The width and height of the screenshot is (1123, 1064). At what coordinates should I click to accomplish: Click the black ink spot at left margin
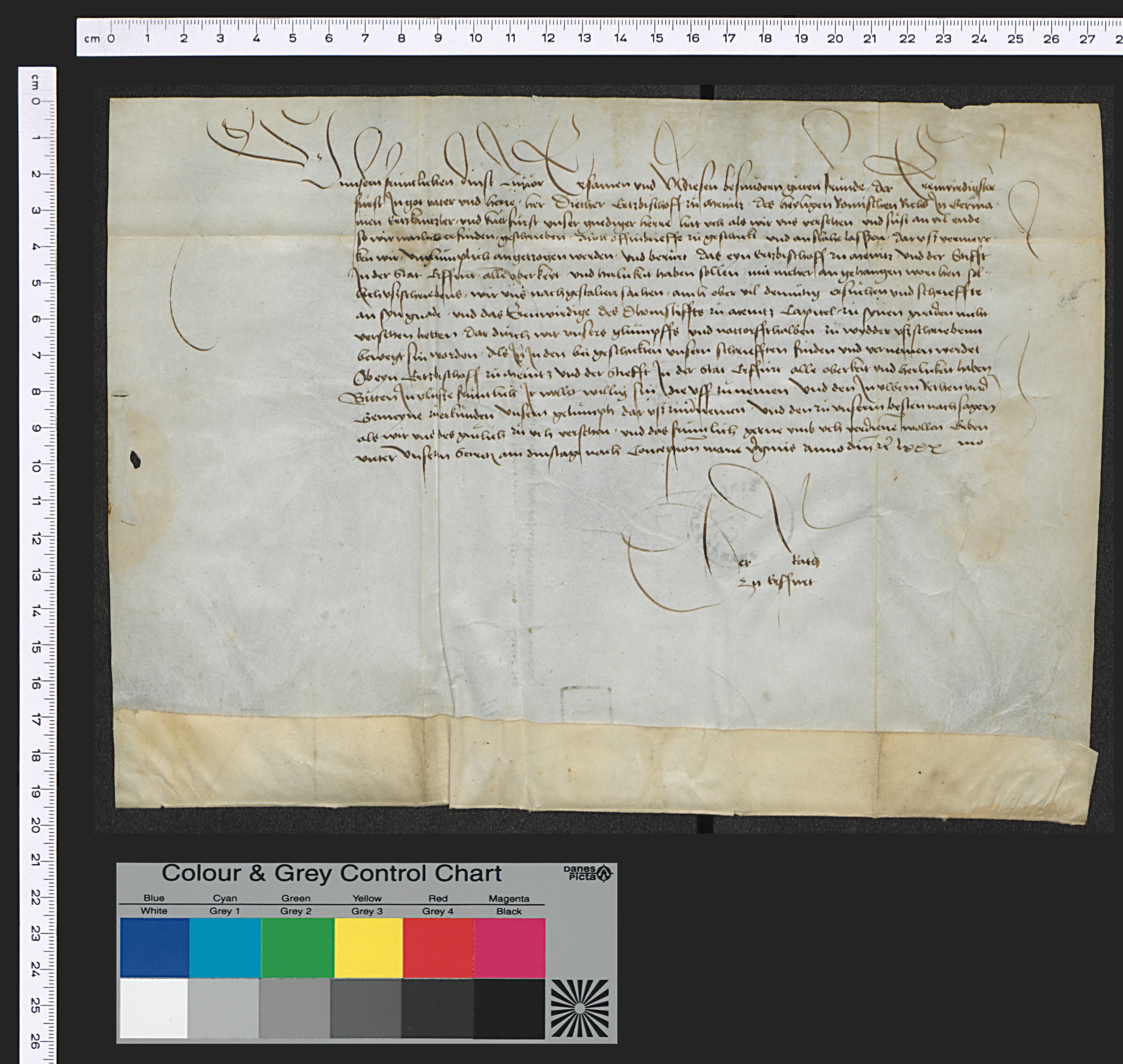coord(135,459)
